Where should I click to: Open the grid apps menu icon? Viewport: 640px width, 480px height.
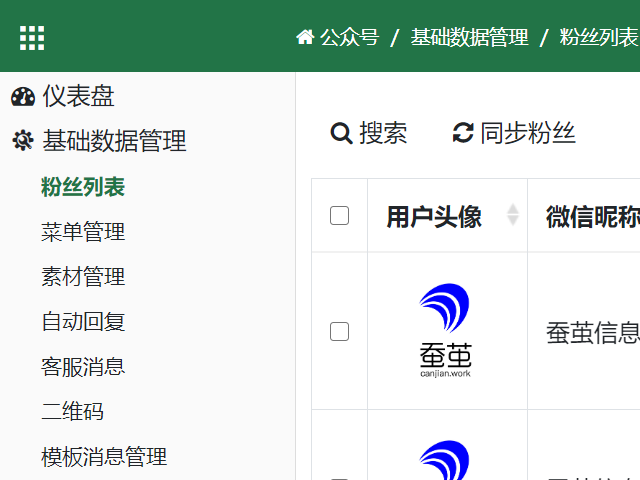[32, 38]
